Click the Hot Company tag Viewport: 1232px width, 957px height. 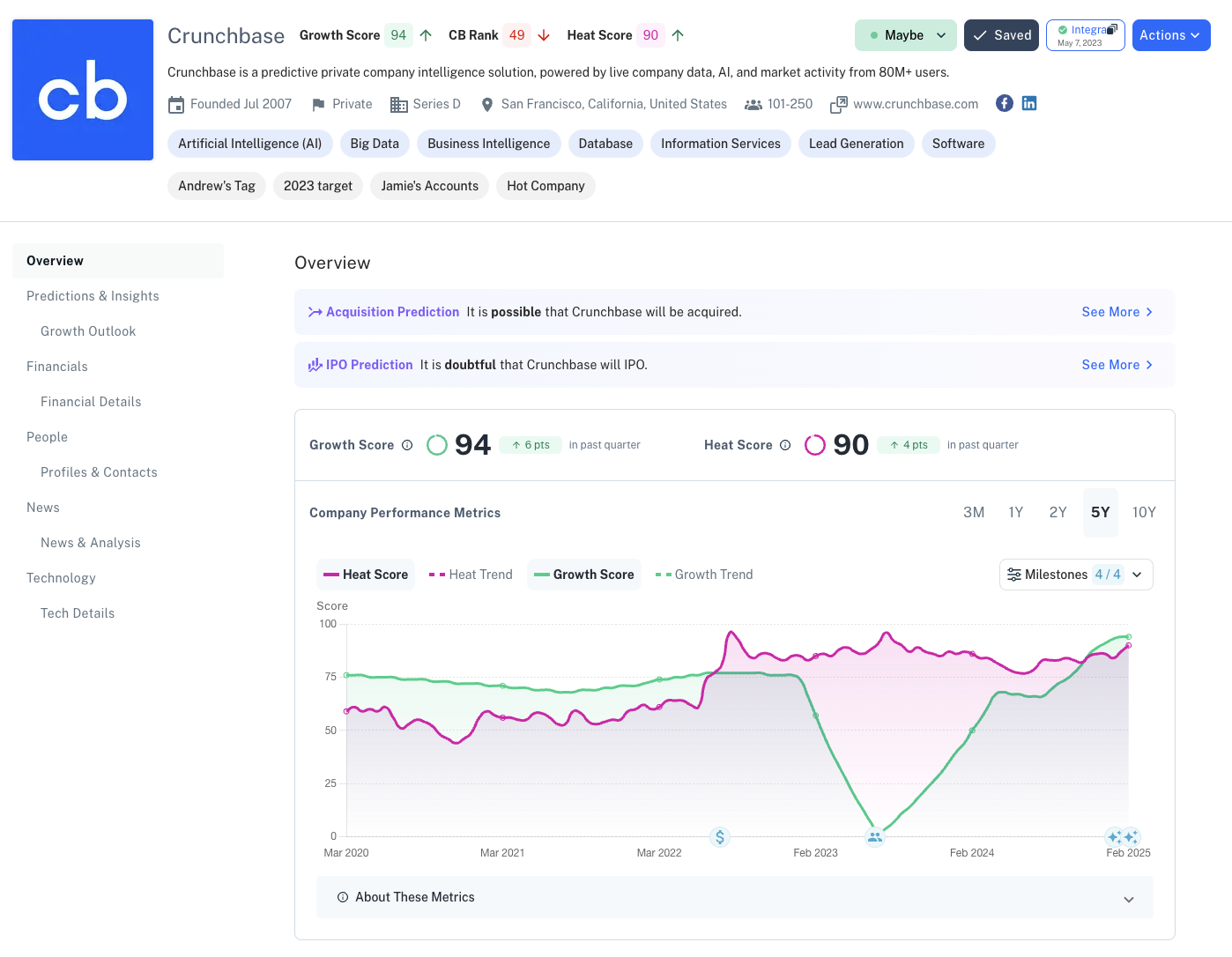click(x=545, y=186)
